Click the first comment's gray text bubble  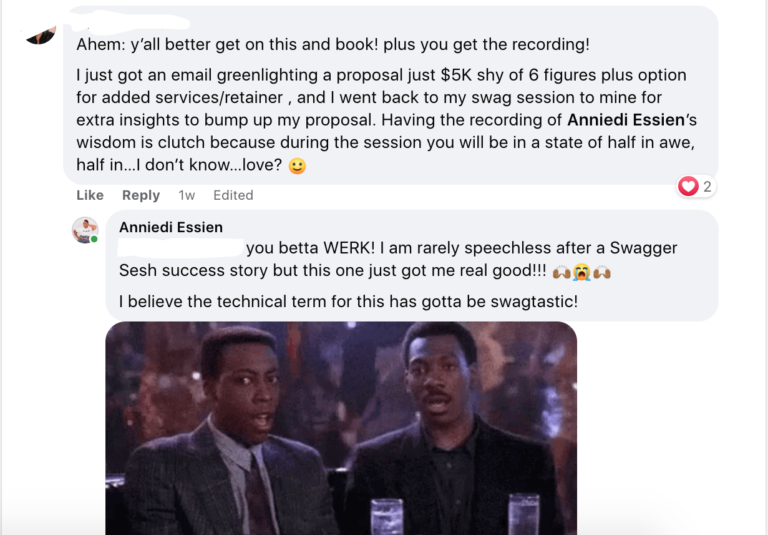coord(391,95)
